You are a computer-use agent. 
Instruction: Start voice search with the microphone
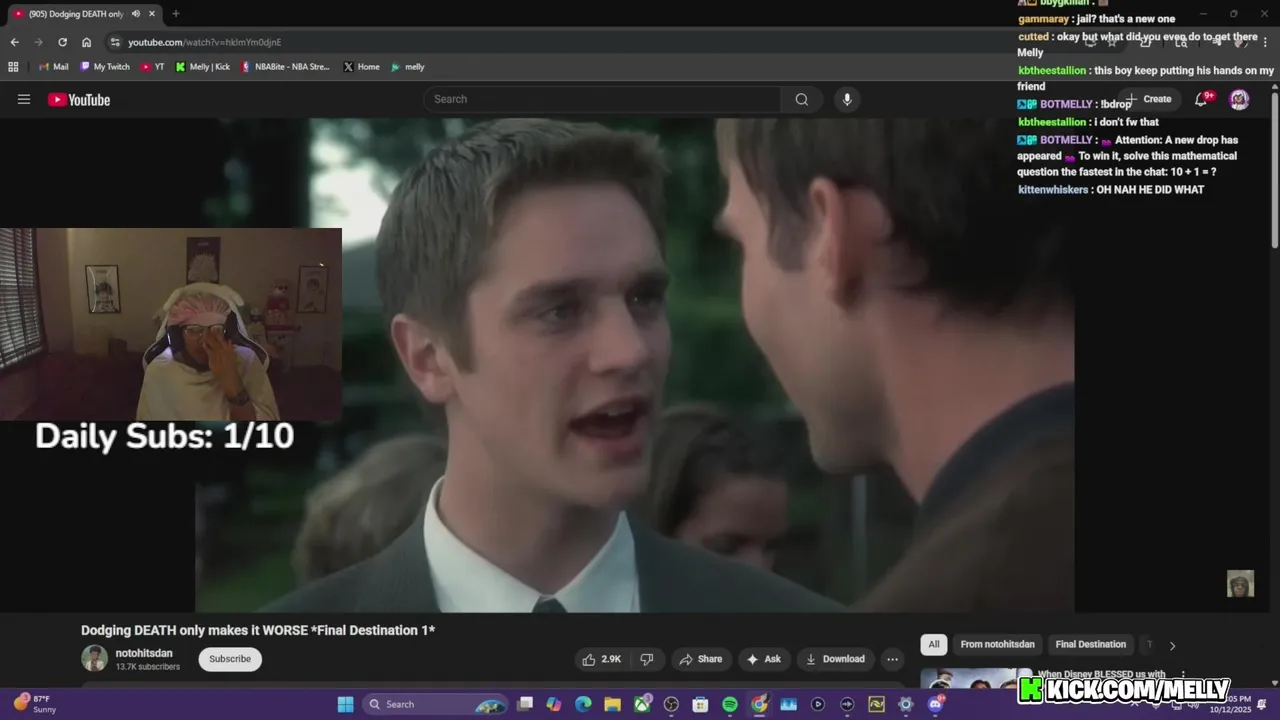tap(847, 99)
